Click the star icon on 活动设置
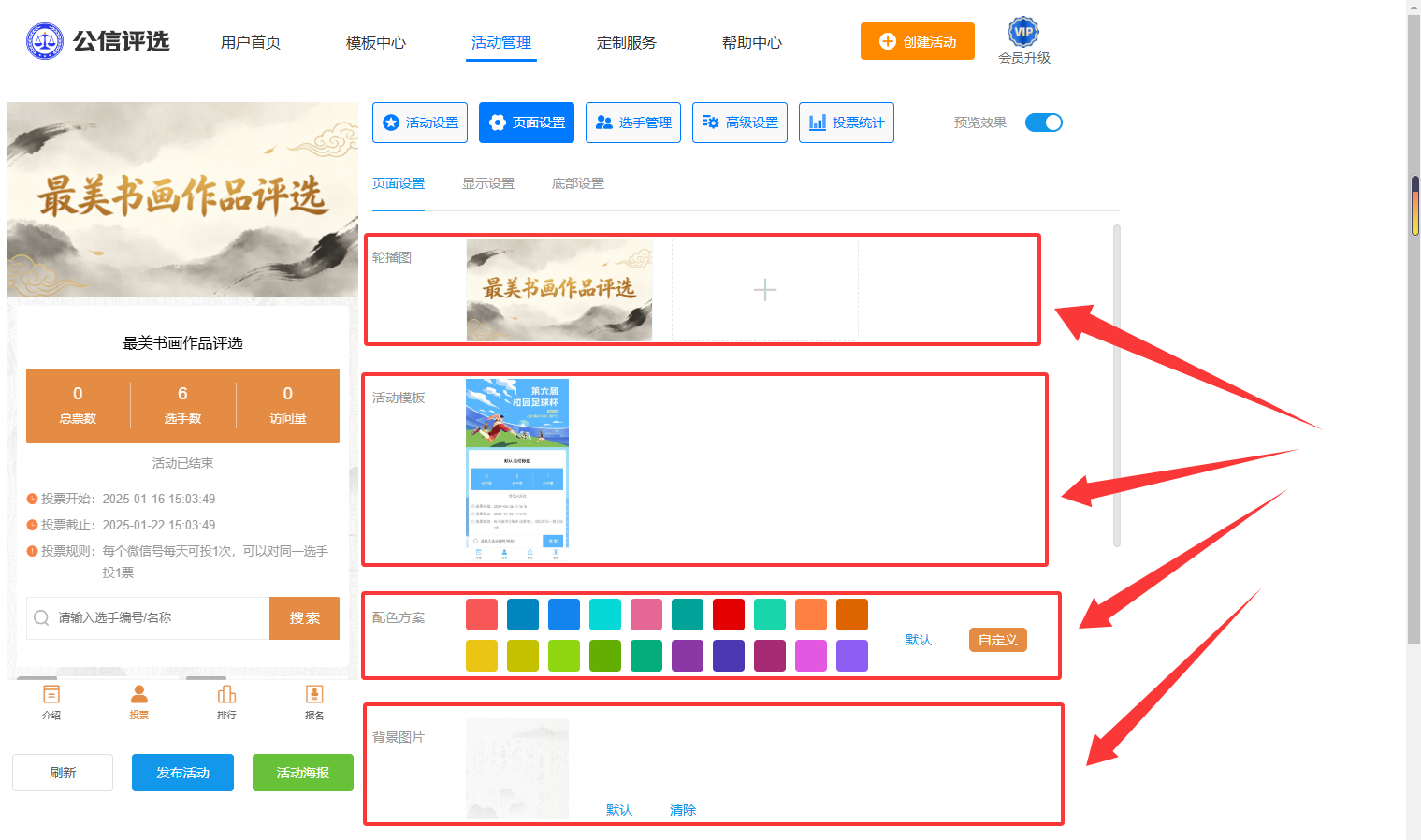 [x=391, y=123]
